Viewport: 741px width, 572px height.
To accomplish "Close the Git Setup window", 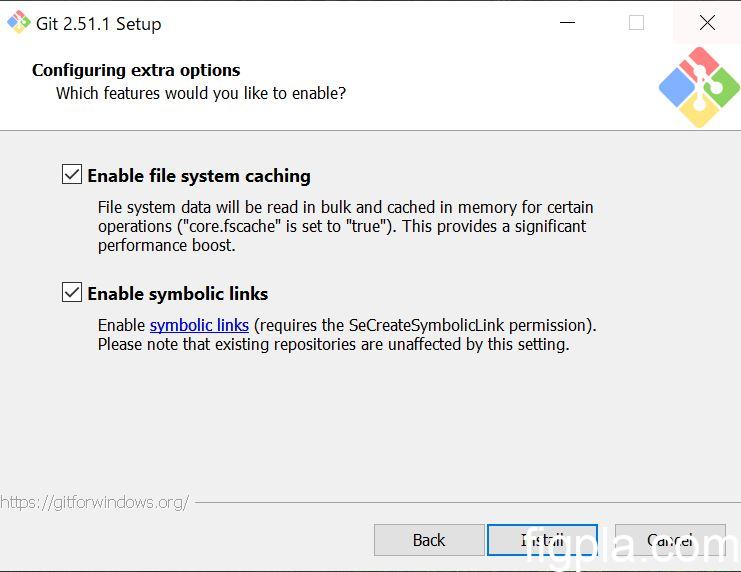I will [x=707, y=23].
